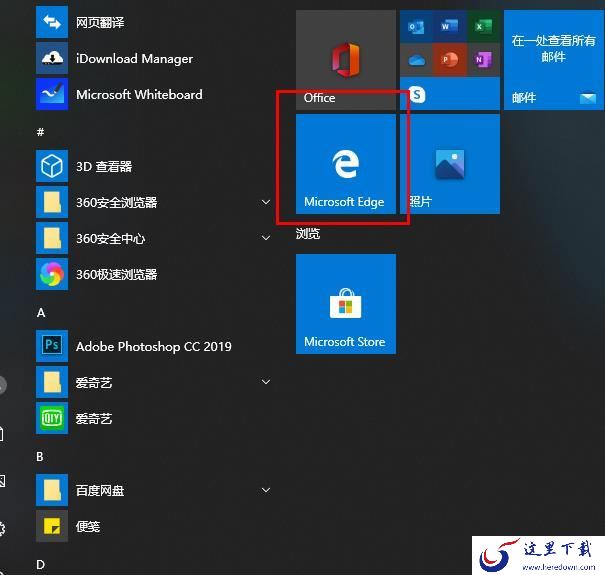Click the 3D 查看器 label
Viewport: 605px width, 575px height.
coord(104,167)
